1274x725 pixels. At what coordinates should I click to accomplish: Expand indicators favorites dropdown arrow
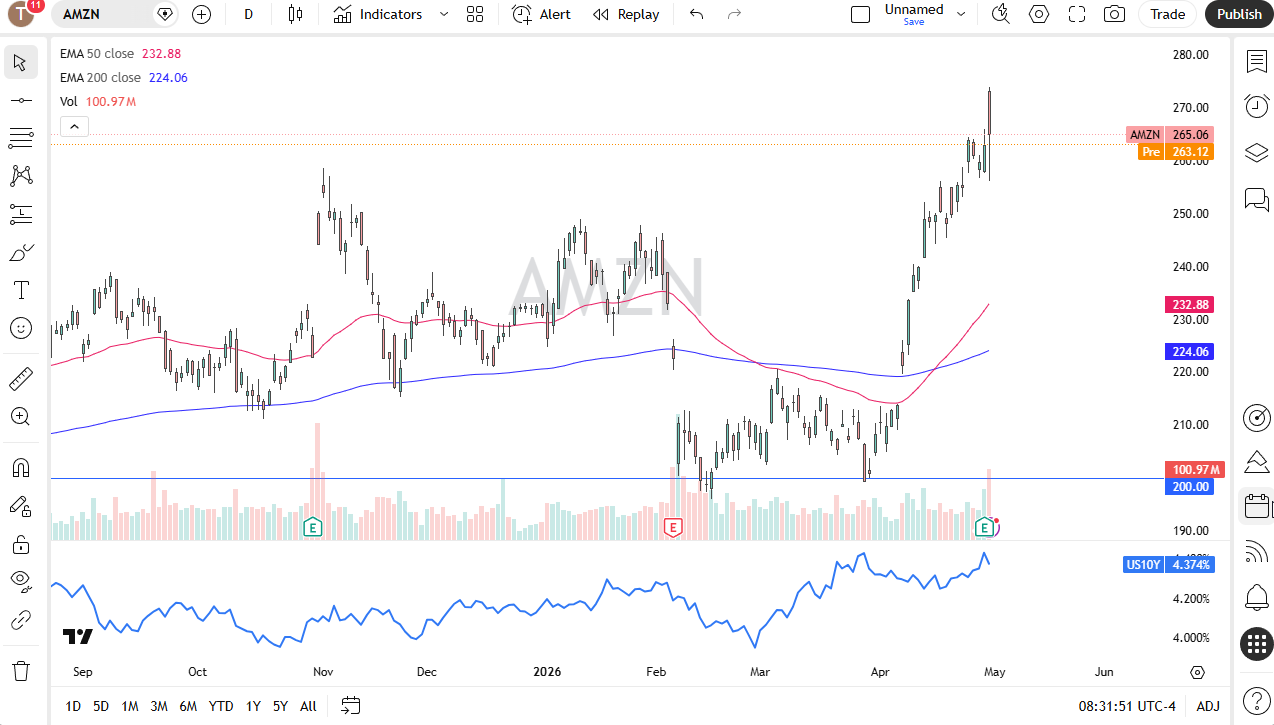point(444,14)
